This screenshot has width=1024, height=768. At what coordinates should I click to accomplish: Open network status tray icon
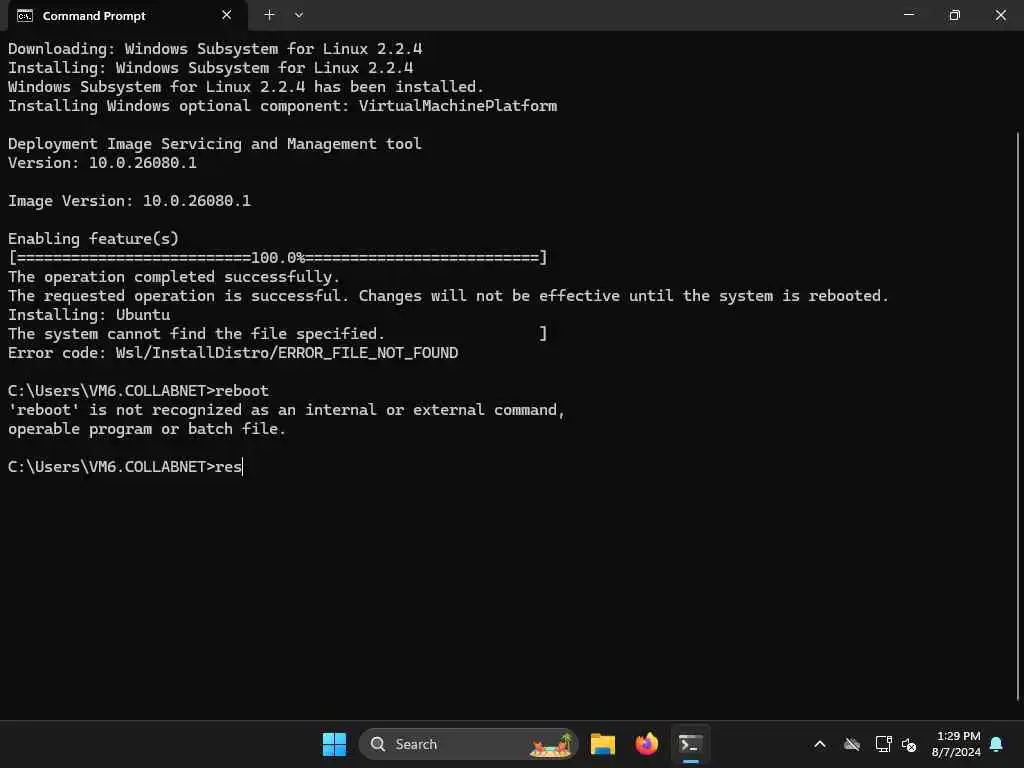coord(883,744)
